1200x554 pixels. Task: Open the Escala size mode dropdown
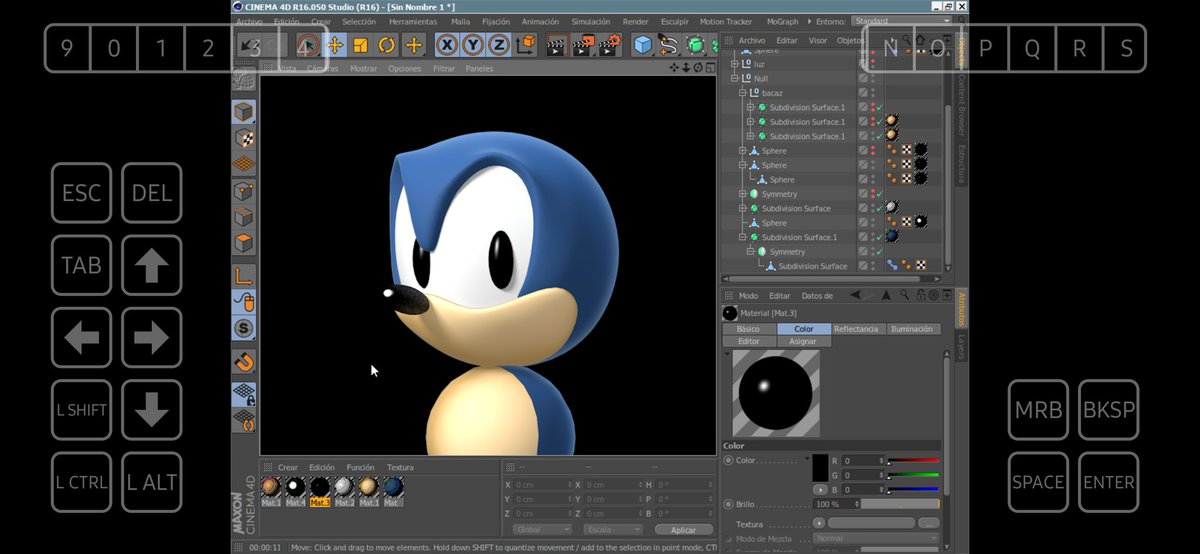click(x=613, y=529)
